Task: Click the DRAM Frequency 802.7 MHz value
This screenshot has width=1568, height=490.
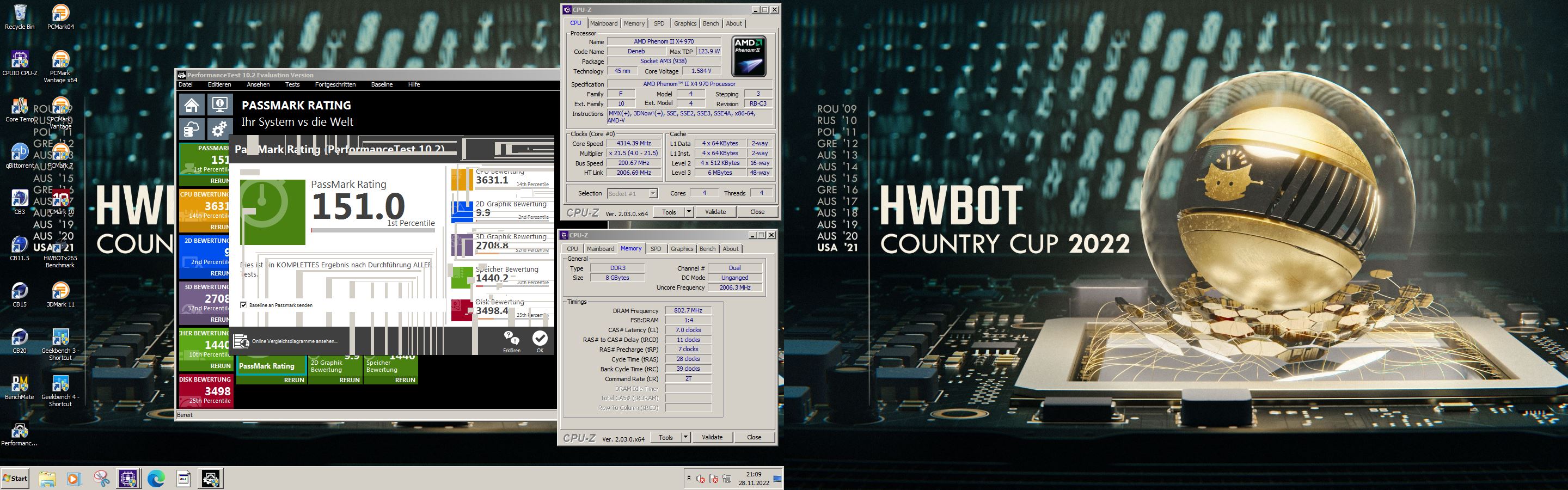Action: [688, 310]
